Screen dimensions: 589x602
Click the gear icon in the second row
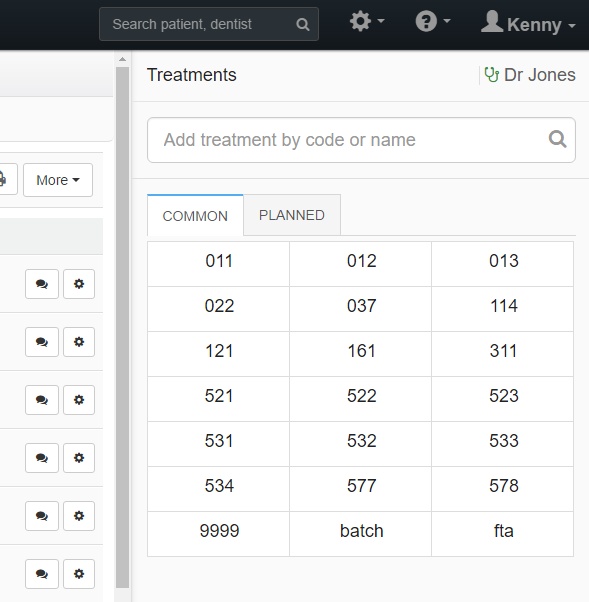[x=79, y=342]
